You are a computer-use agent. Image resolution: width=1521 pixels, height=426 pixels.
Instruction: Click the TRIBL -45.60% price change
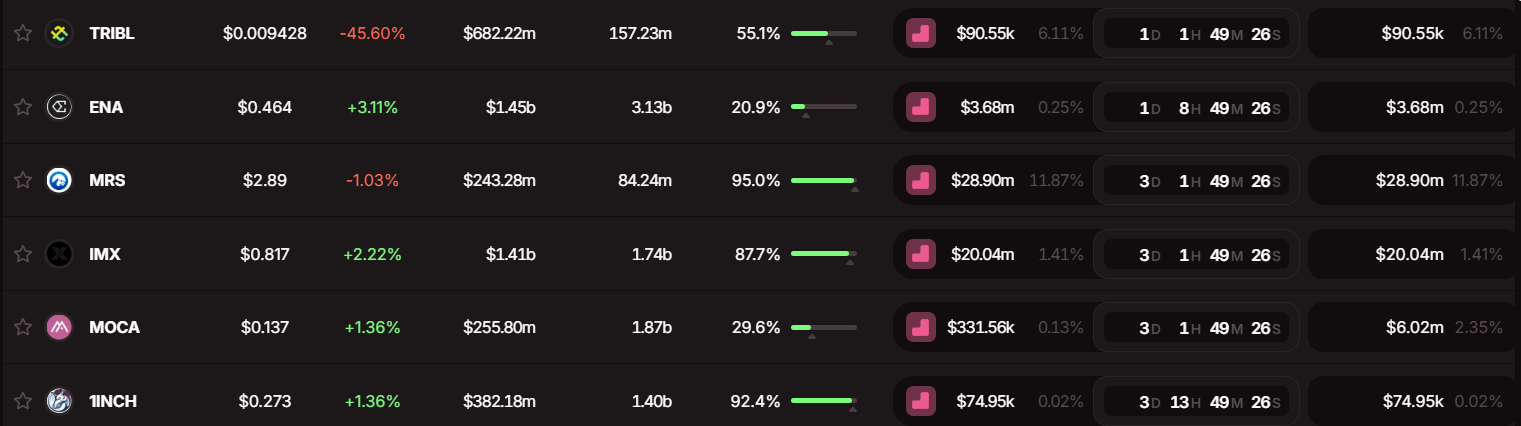372,33
